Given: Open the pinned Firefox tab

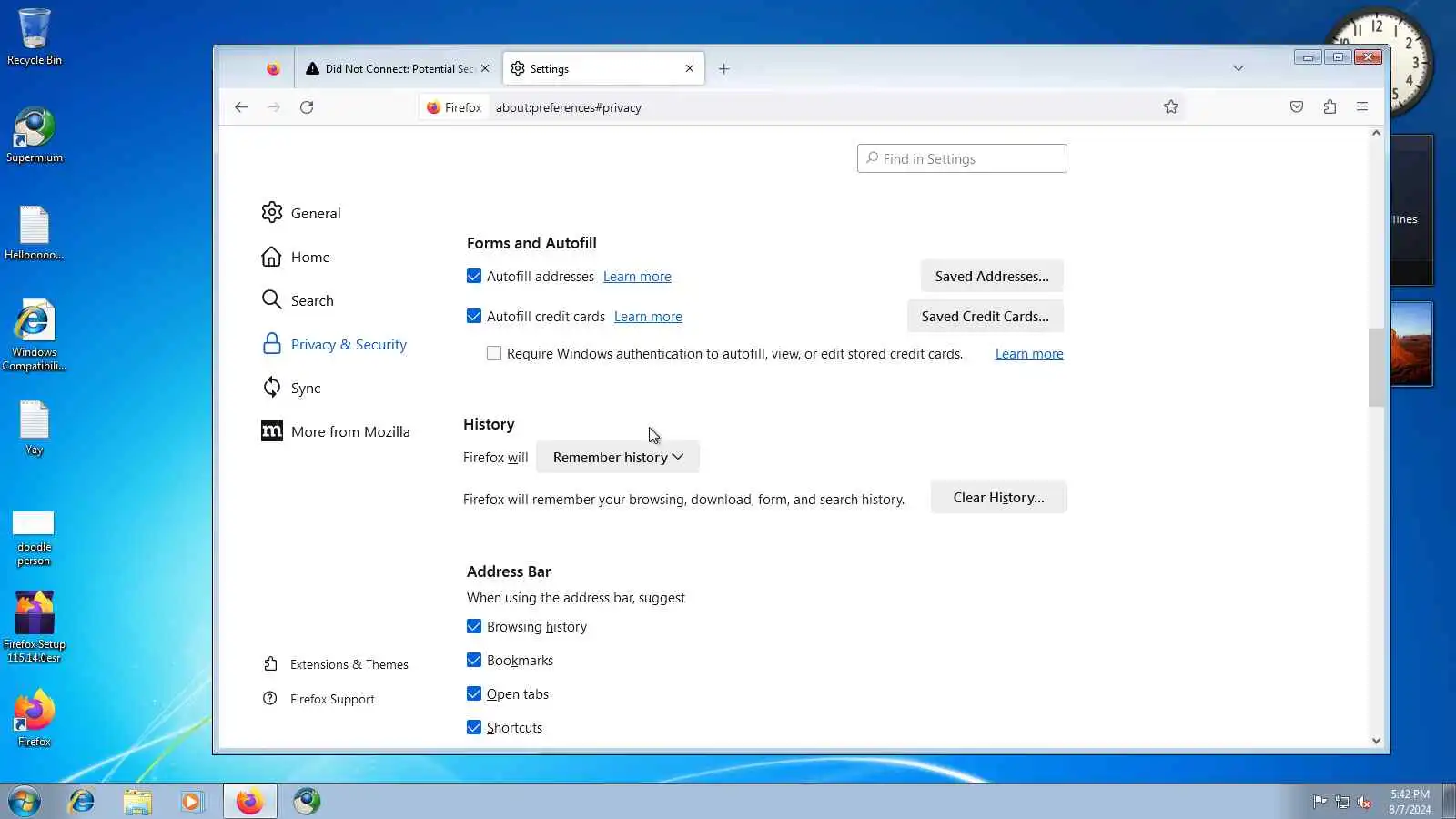Looking at the screenshot, I should (273, 68).
